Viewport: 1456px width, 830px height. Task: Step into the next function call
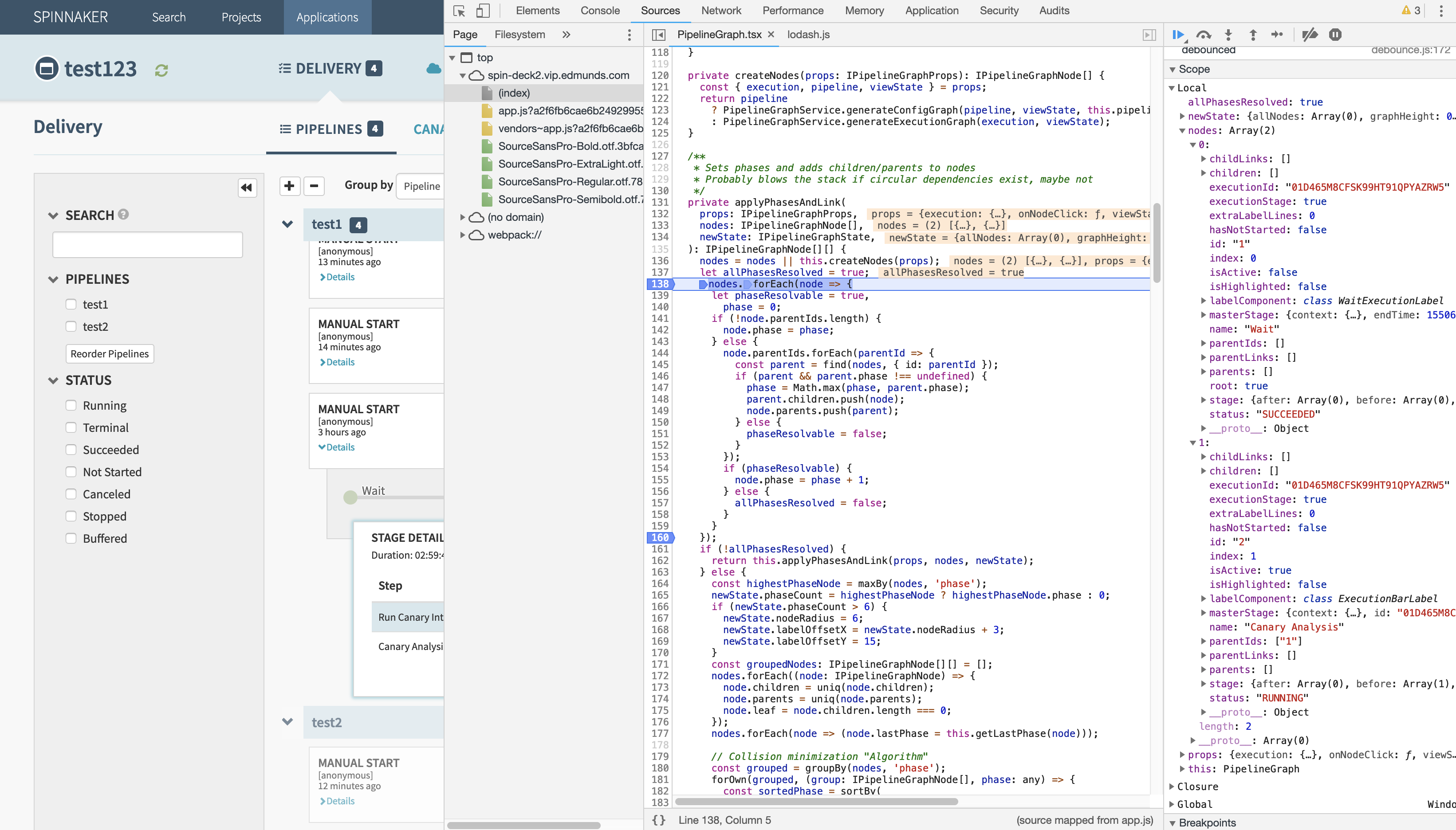[x=1228, y=35]
